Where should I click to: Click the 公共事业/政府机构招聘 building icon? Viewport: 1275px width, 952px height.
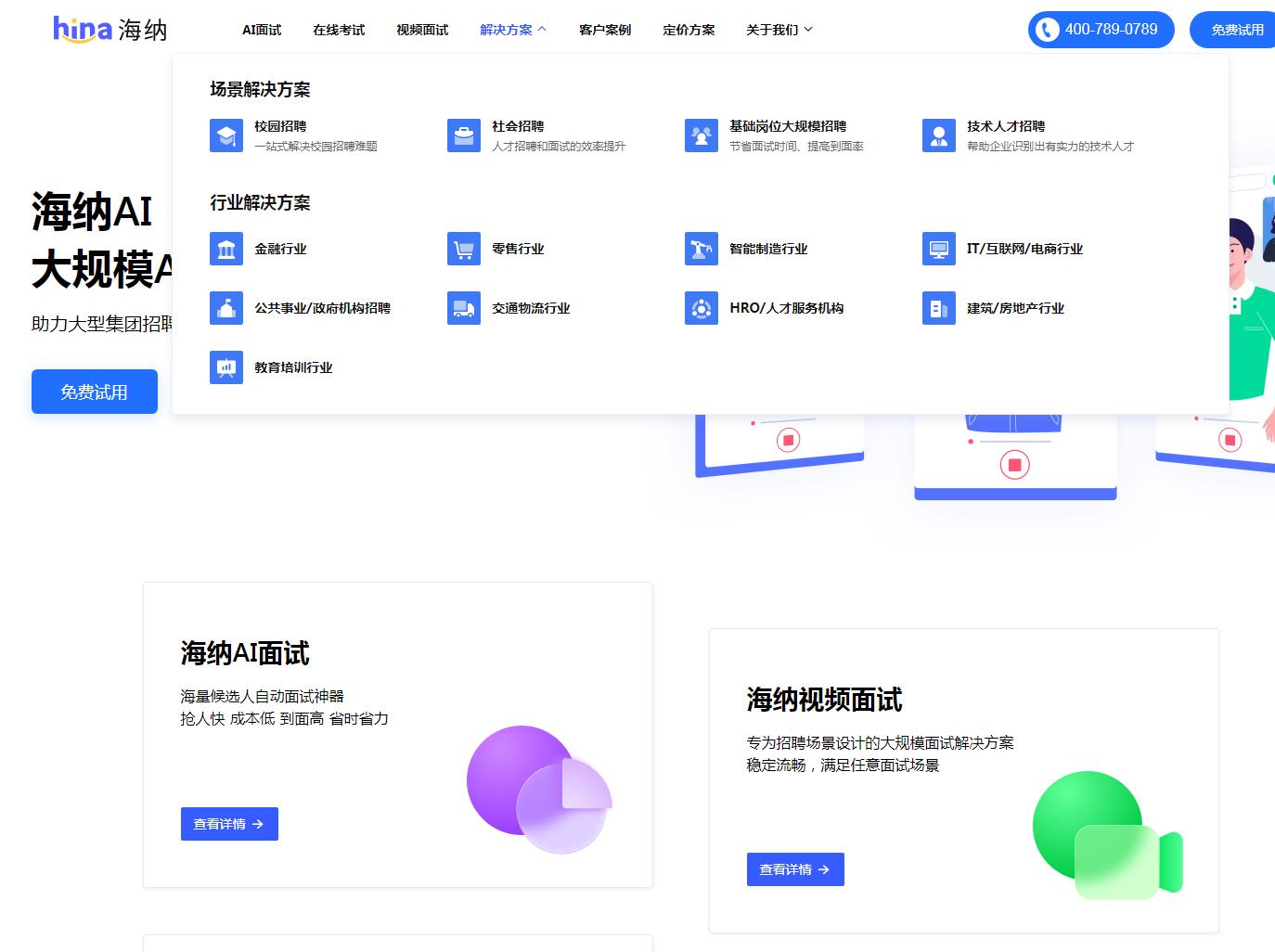click(226, 308)
